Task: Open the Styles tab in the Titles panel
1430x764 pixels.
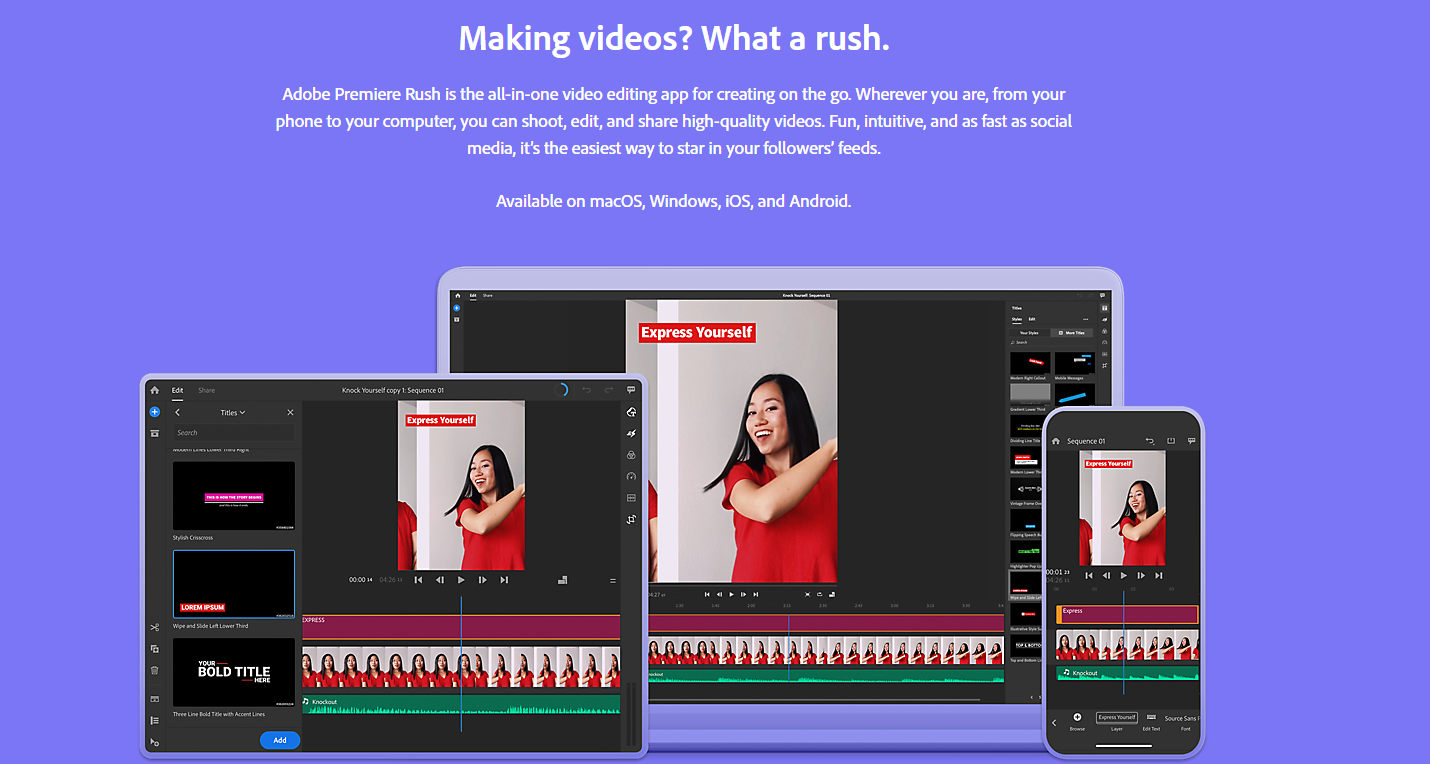Action: pos(1017,319)
